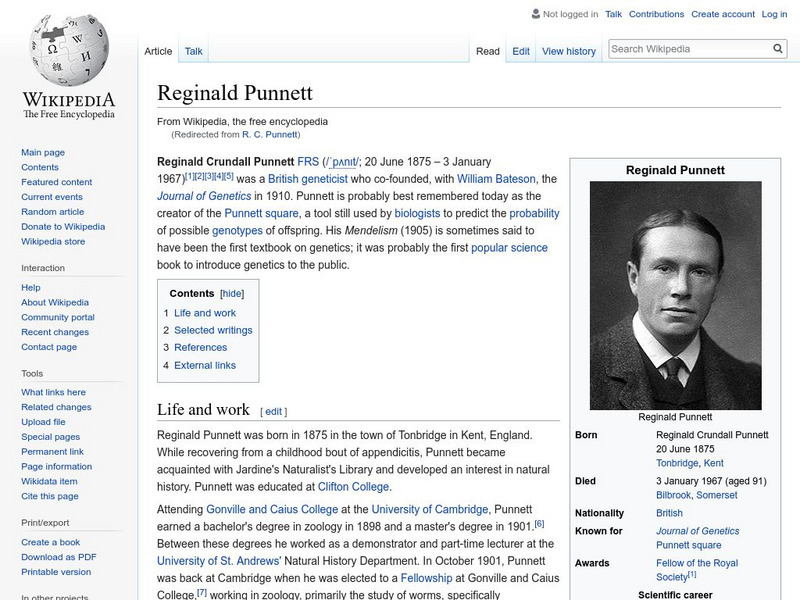Screen dimensions: 800x600
Task: Open Page information link
Action: (57, 466)
